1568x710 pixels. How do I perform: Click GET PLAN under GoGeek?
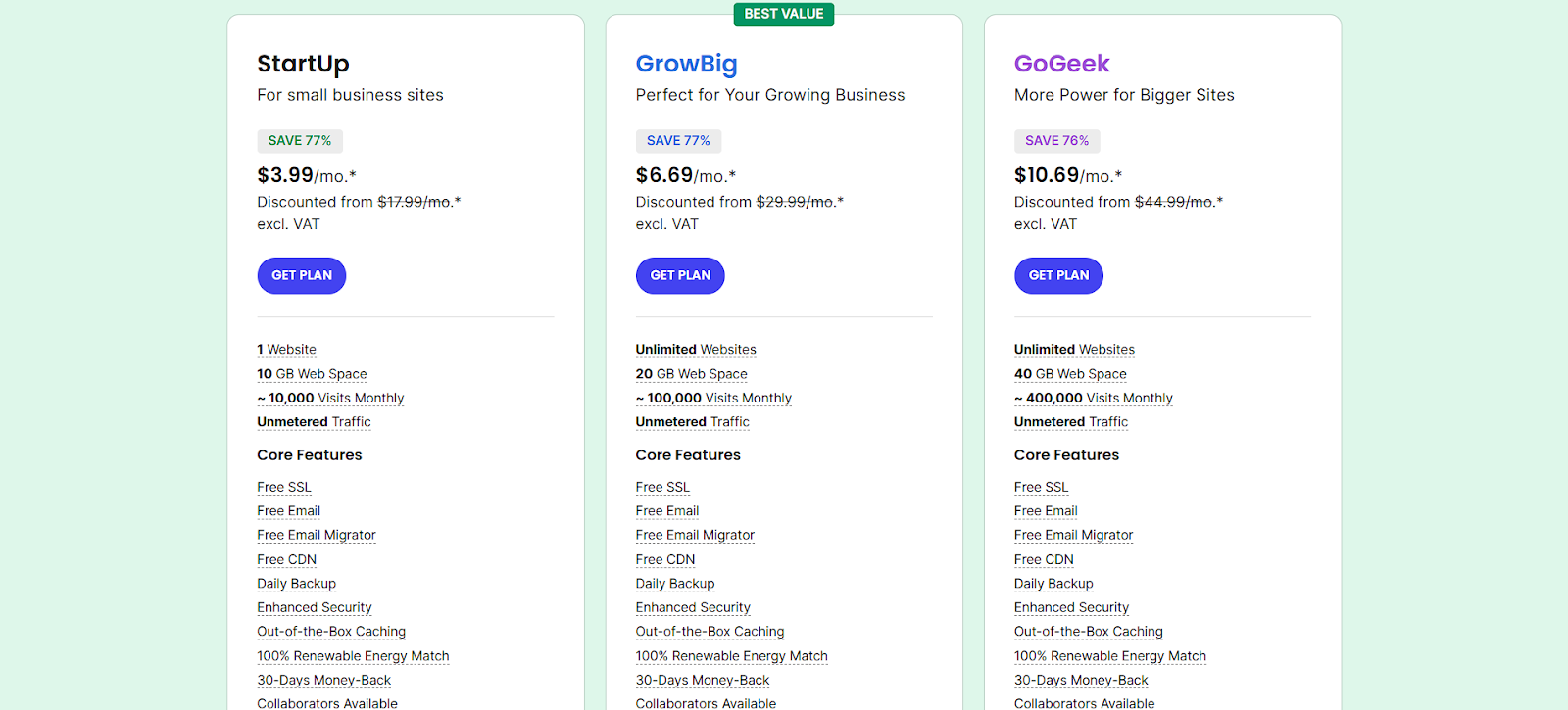point(1058,275)
